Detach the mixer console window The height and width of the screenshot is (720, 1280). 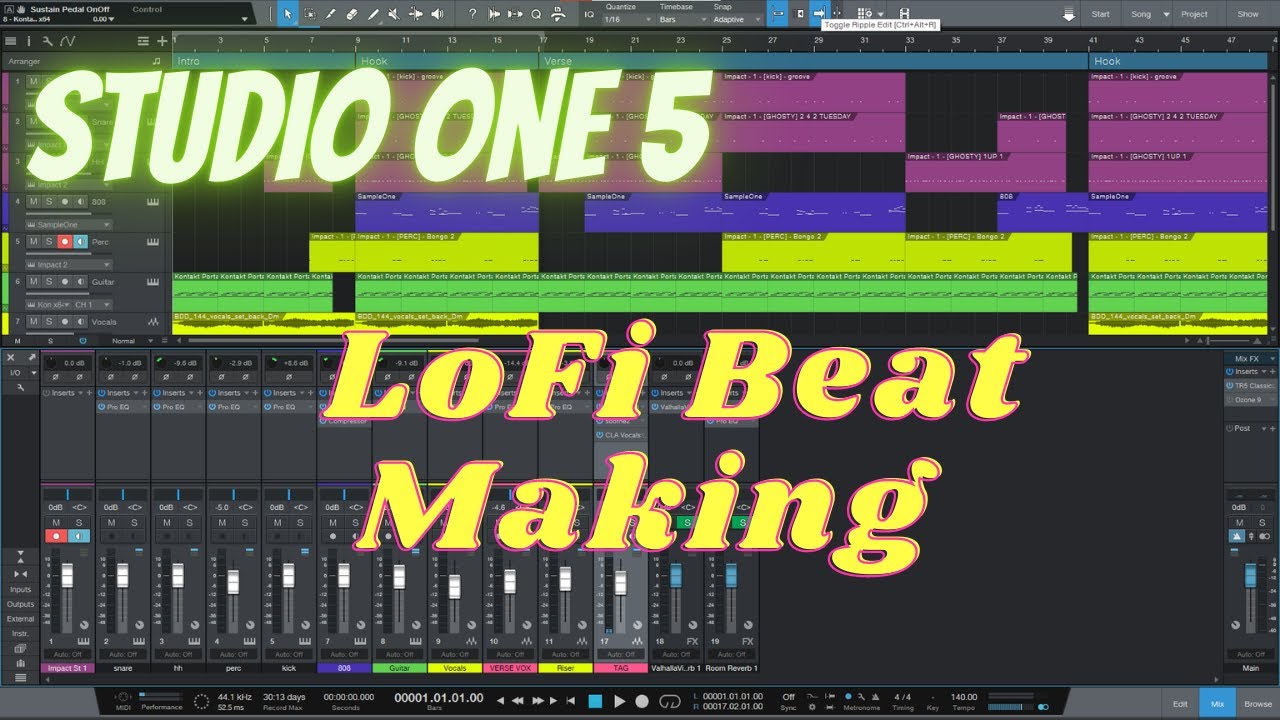pos(32,357)
